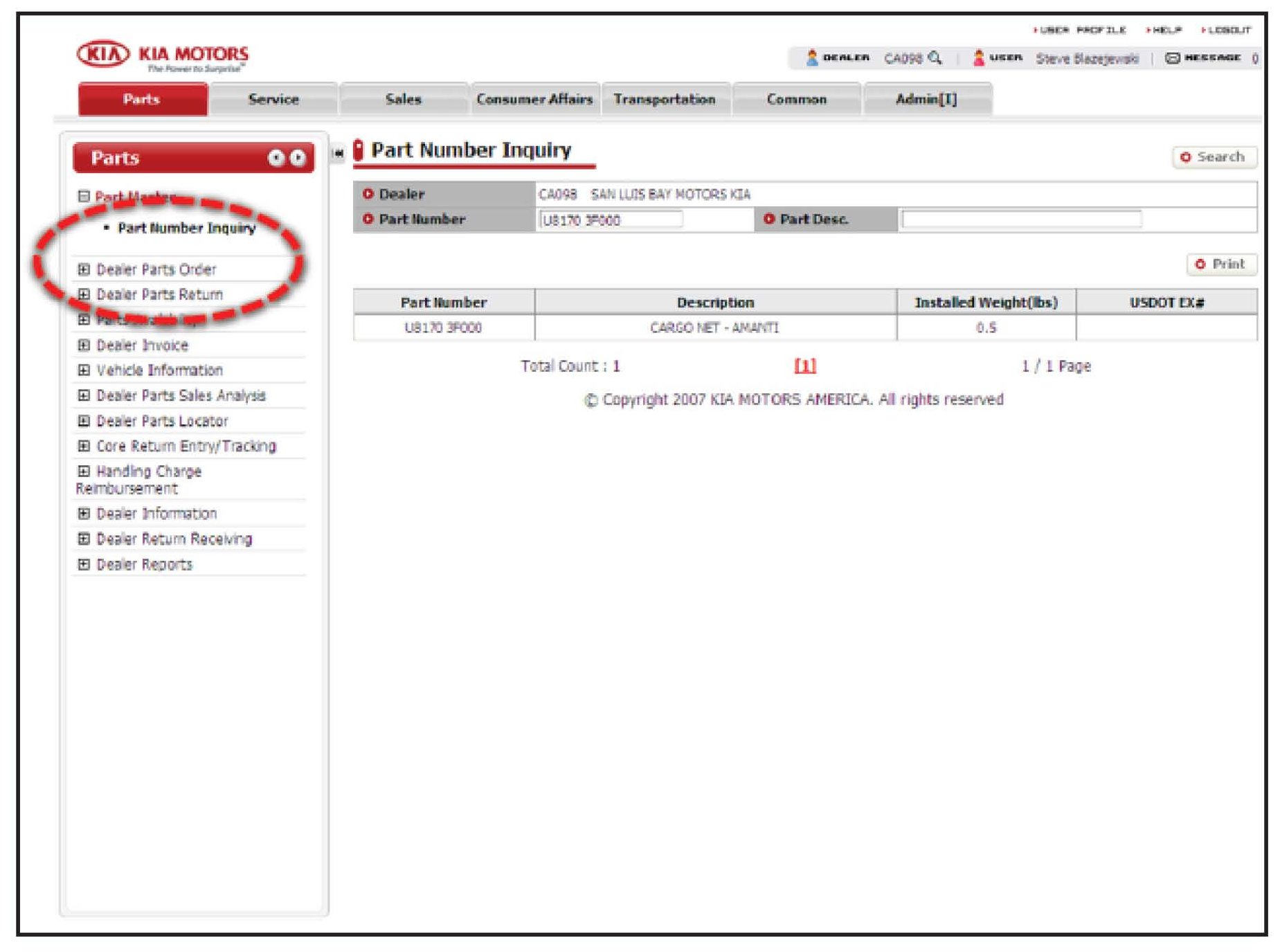Click the User person icon in header
The width and height of the screenshot is (1280, 952).
pyautogui.click(x=978, y=58)
